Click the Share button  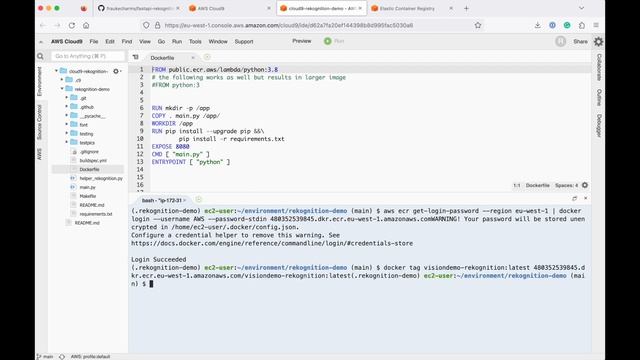click(x=580, y=42)
